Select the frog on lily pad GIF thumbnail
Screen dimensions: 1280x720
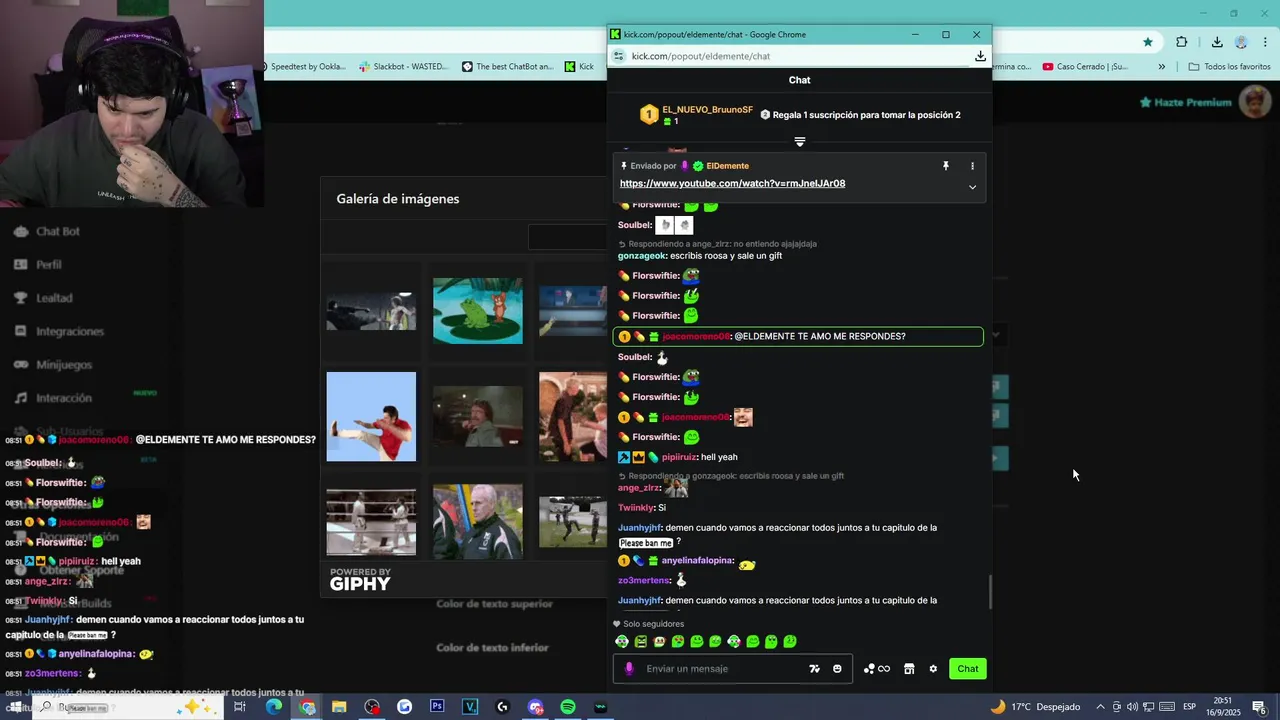click(477, 311)
